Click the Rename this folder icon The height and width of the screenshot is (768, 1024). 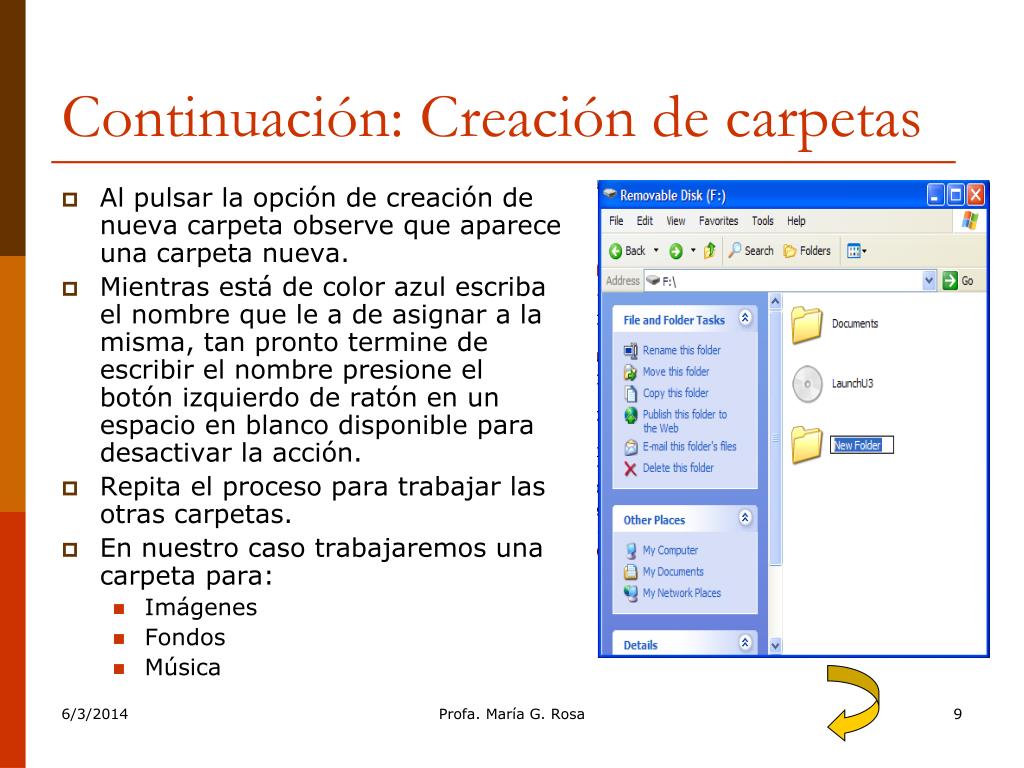pos(630,351)
